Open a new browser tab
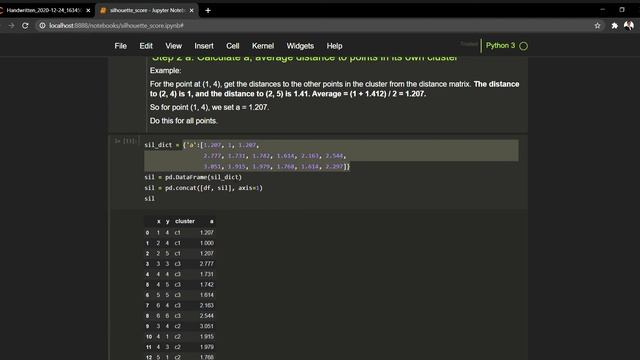Viewport: 640px width, 360px height. click(208, 10)
